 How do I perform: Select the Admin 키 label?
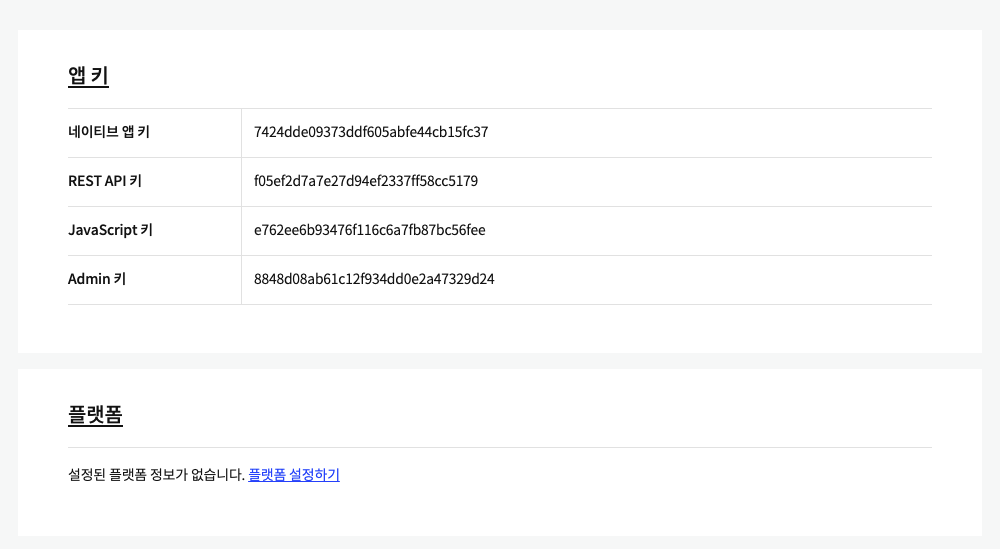tap(97, 279)
